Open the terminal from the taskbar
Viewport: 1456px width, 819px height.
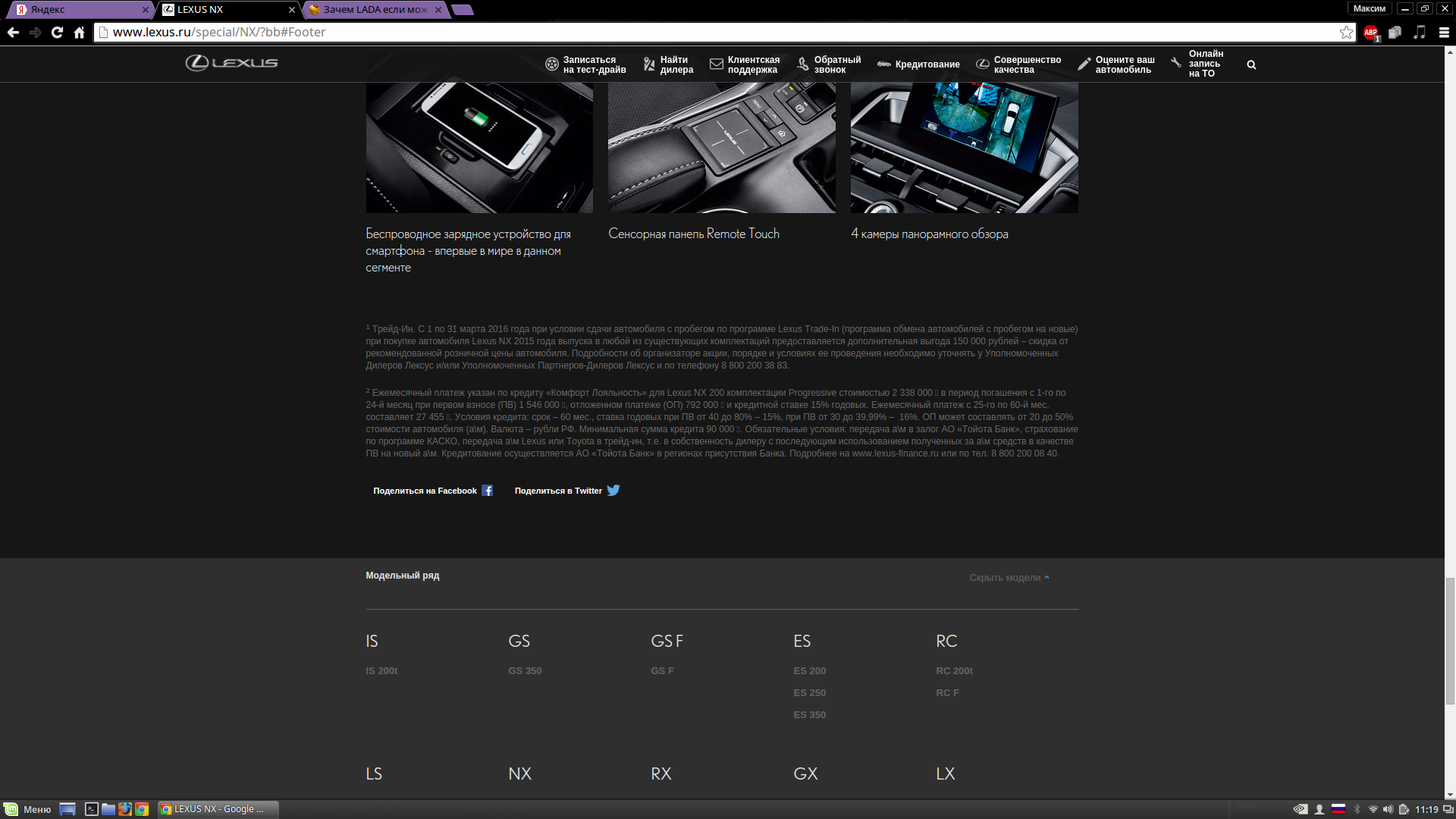click(91, 809)
